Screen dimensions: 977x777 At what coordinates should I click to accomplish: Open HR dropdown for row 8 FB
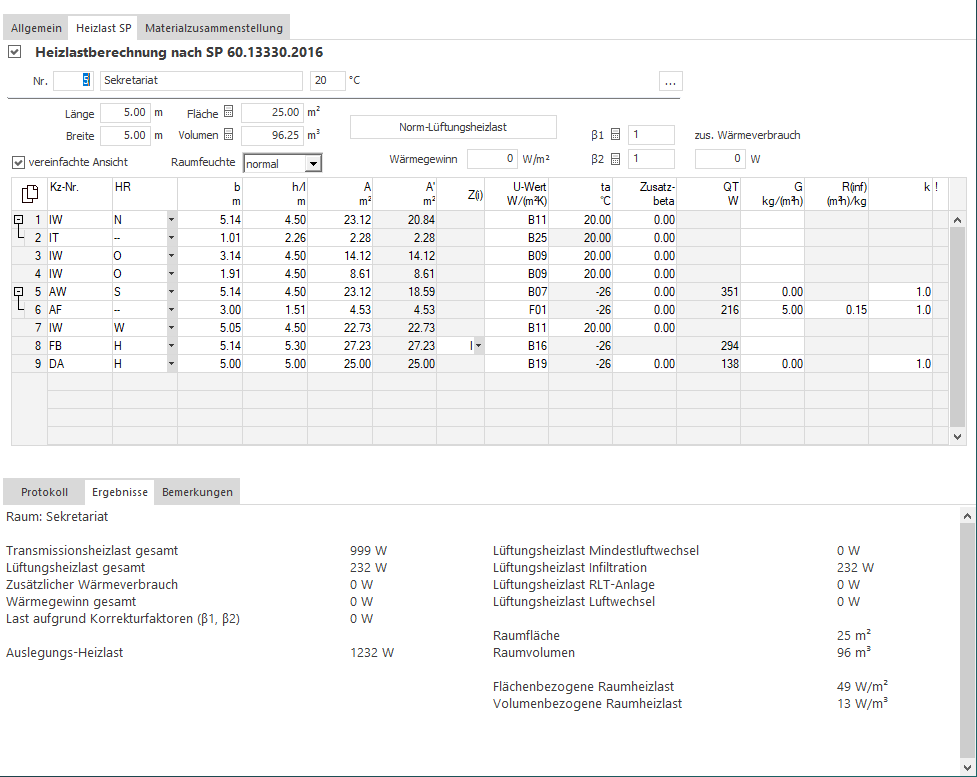pos(171,346)
